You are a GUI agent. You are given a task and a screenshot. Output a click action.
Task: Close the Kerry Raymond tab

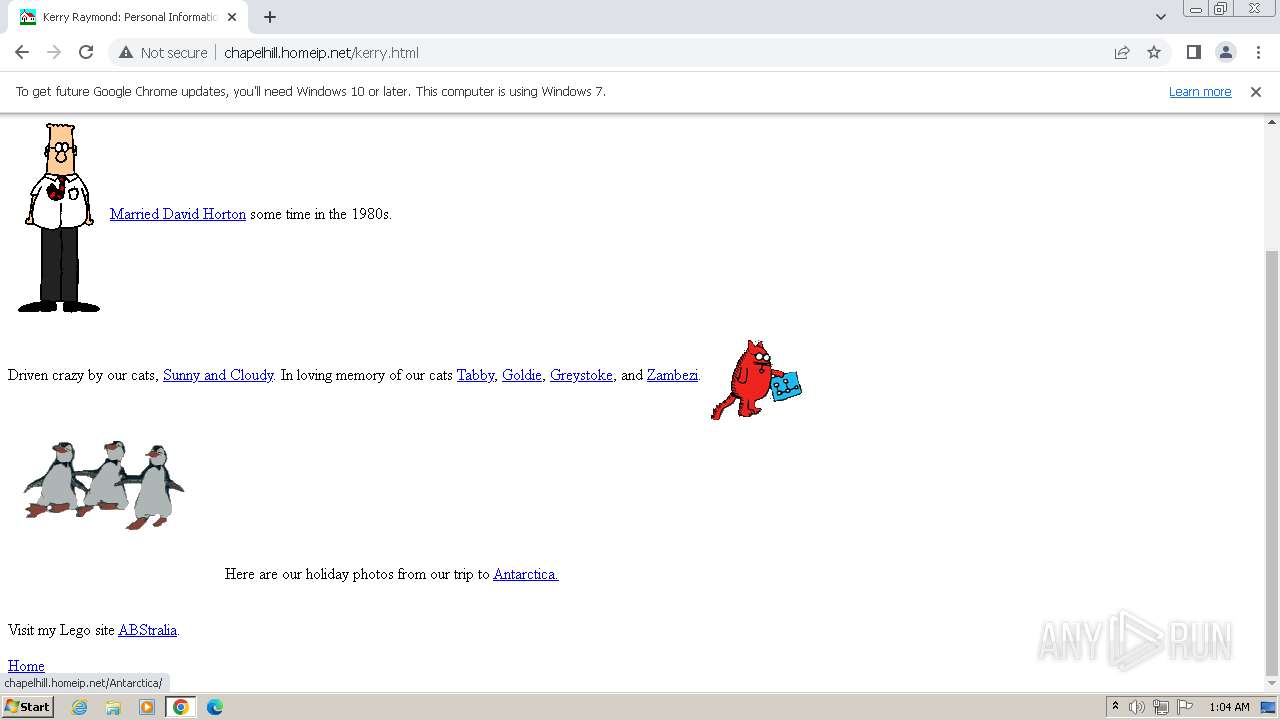click(232, 17)
